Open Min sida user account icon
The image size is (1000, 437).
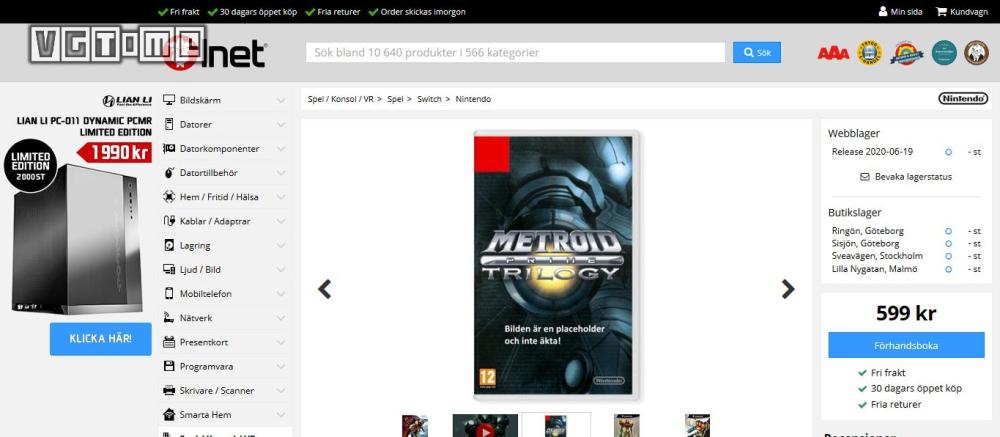click(x=883, y=11)
